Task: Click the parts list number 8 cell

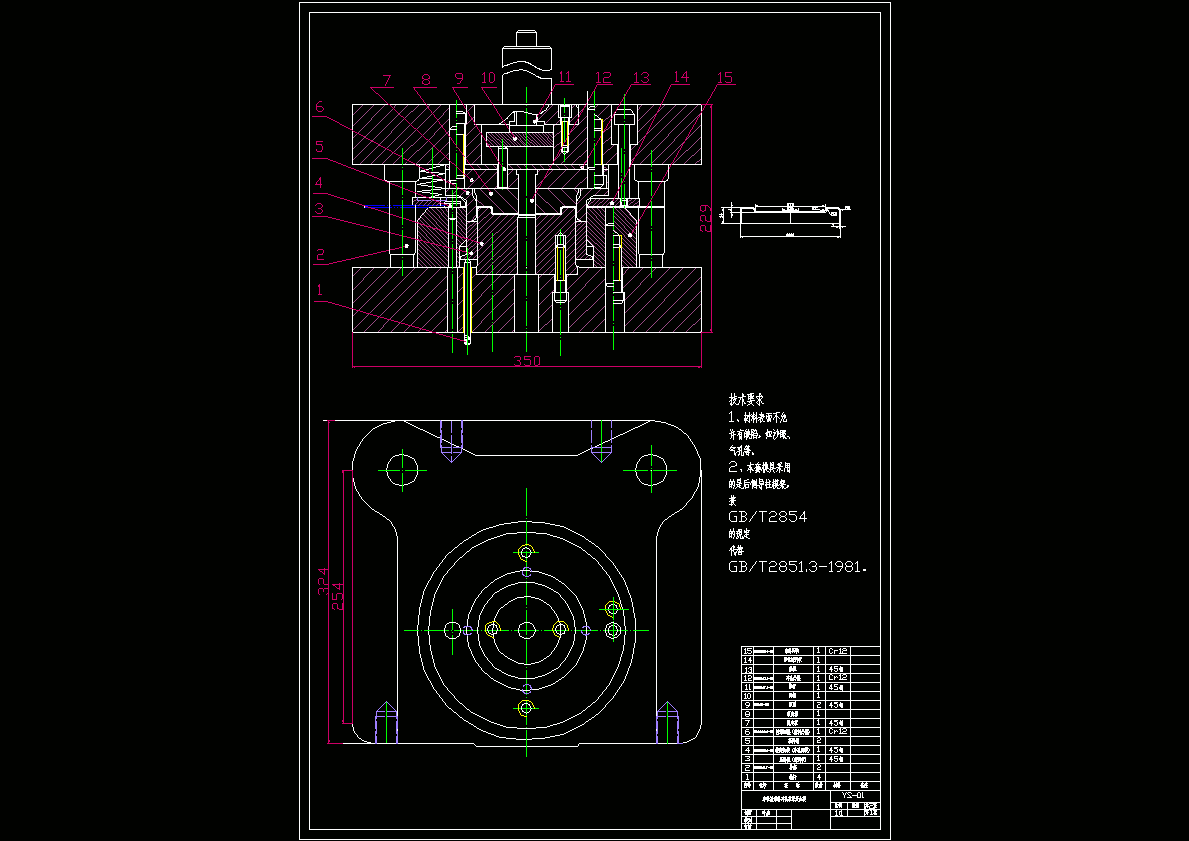Action: tap(747, 714)
